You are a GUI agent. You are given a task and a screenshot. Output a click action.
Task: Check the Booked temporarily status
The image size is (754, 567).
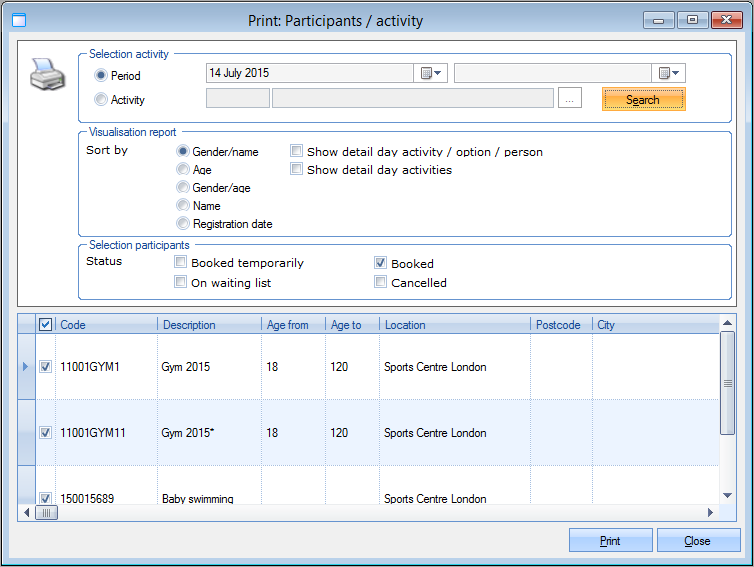click(181, 263)
